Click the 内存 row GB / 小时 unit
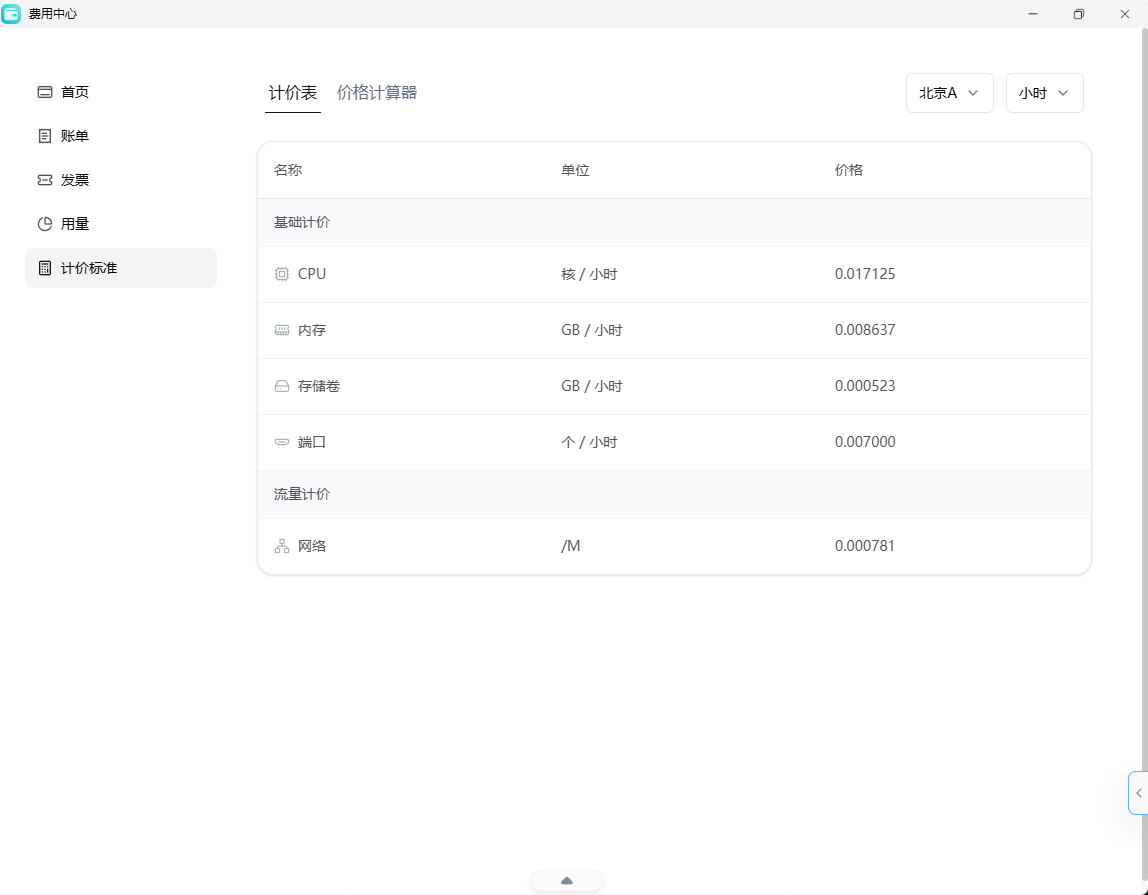 point(592,330)
